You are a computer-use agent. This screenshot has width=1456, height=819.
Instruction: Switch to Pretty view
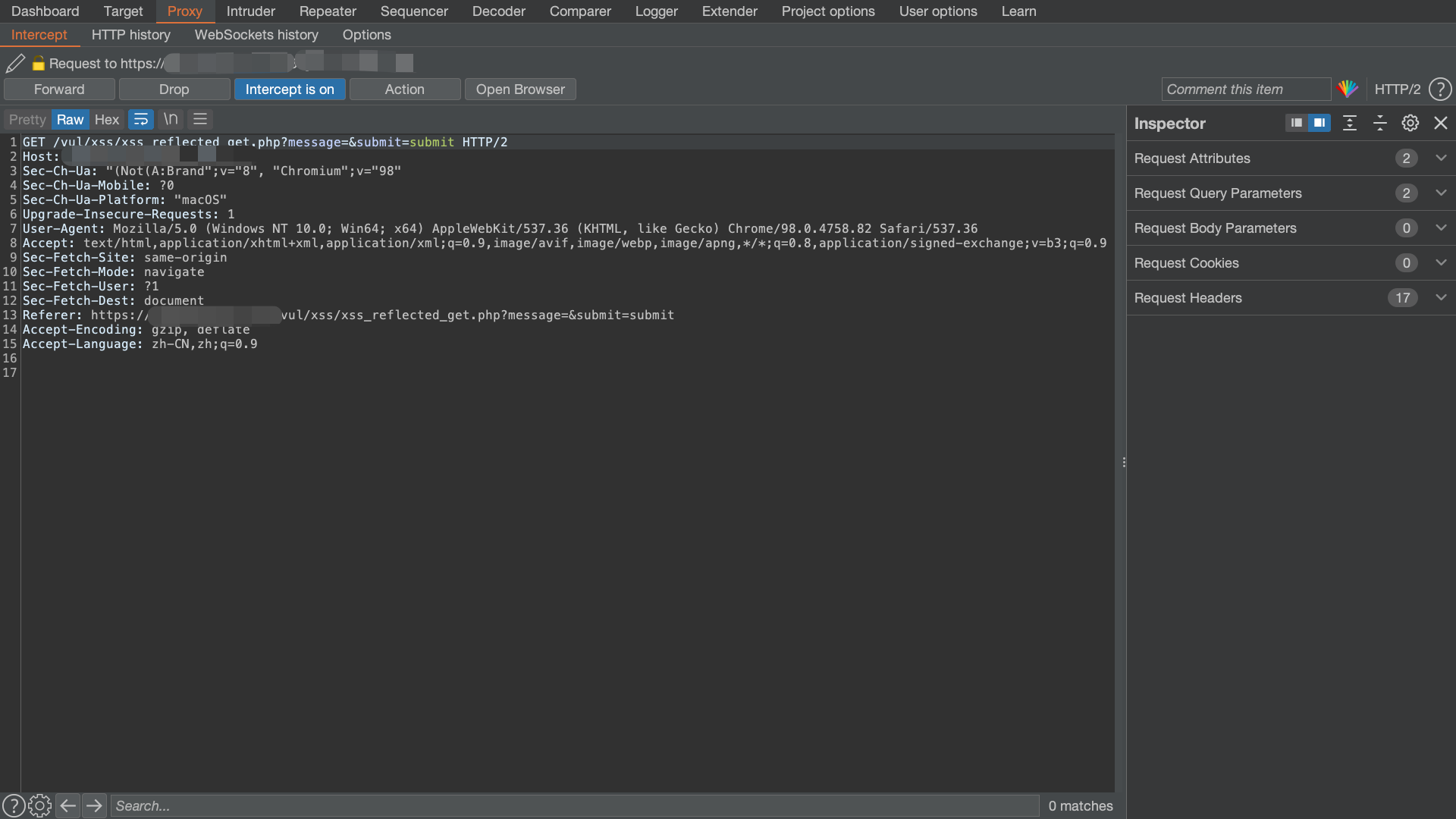coord(27,120)
